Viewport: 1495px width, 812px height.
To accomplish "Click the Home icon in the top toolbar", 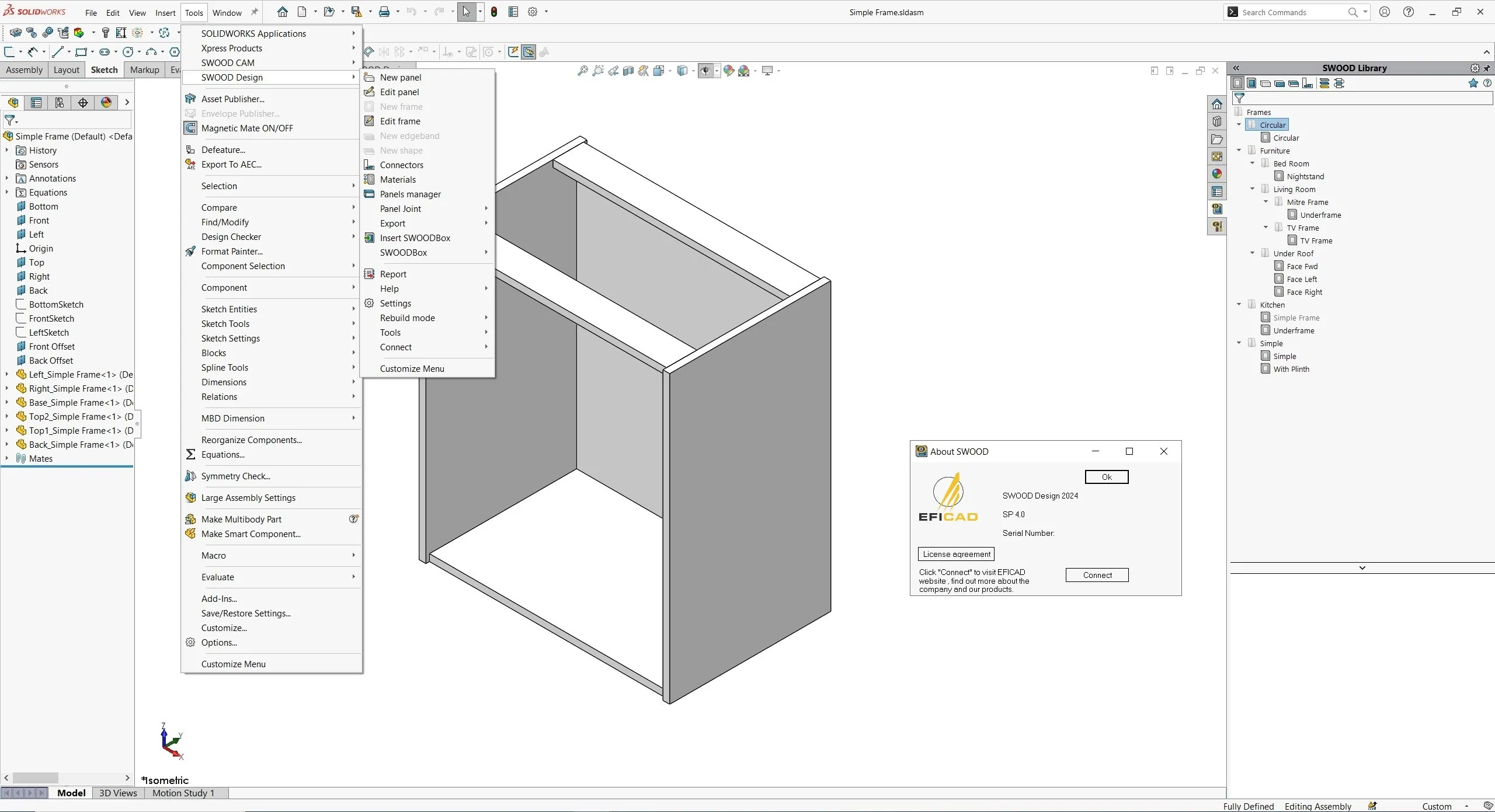I will (283, 12).
